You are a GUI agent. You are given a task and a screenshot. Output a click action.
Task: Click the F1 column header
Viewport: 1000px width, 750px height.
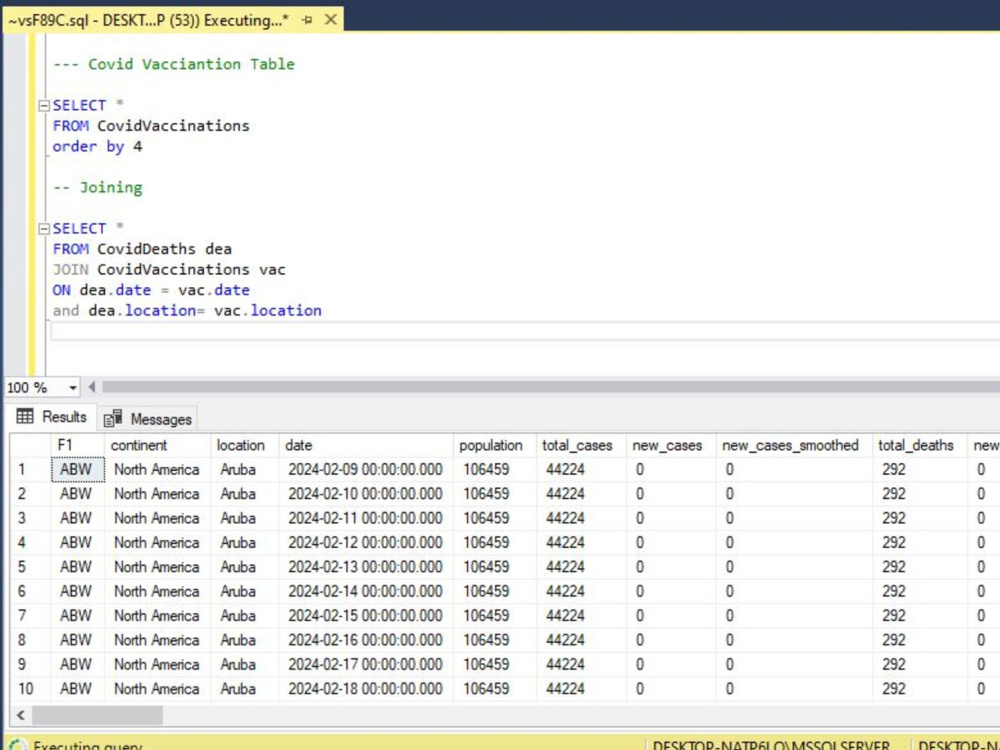click(x=77, y=445)
